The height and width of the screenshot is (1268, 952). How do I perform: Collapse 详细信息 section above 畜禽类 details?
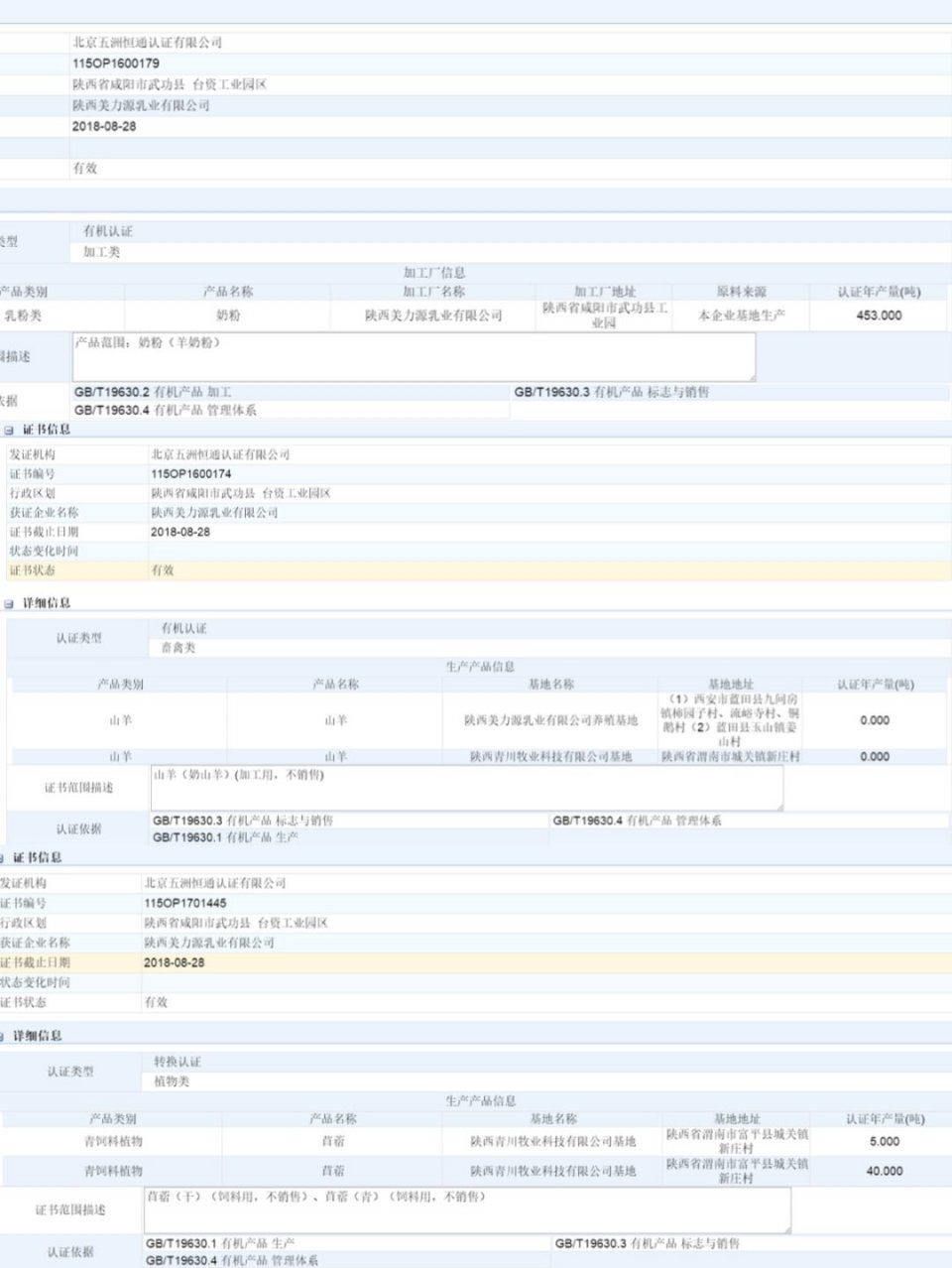(x=9, y=603)
